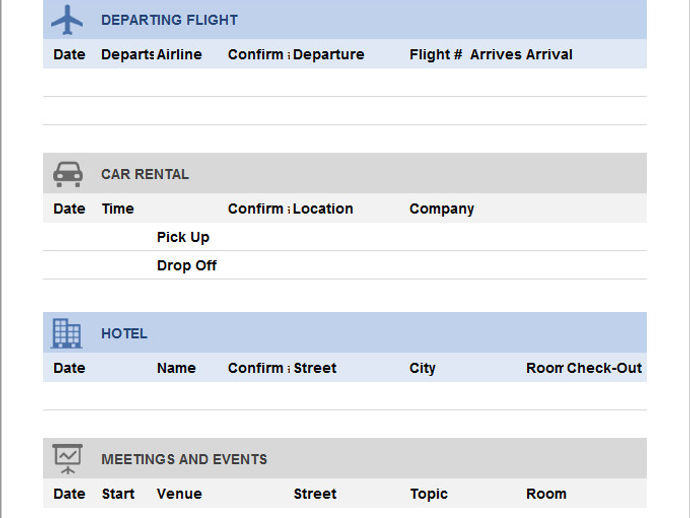
Task: Click the empty row under Hotel headers
Action: [345, 396]
